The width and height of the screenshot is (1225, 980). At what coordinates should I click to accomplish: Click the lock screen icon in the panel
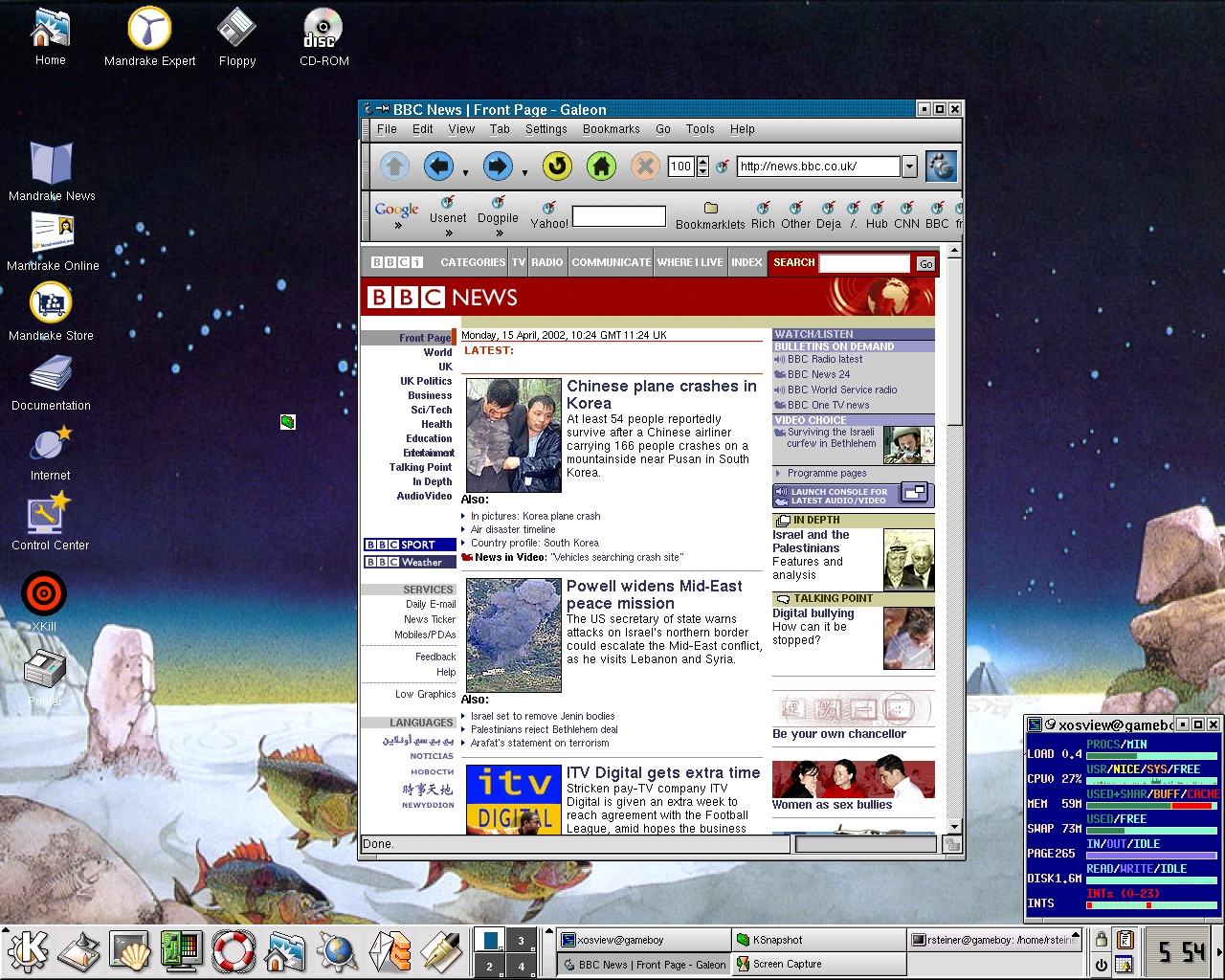coord(1102,940)
